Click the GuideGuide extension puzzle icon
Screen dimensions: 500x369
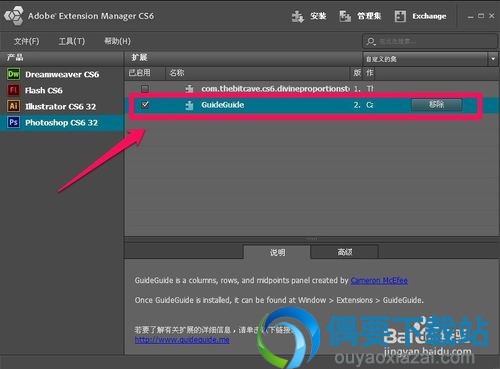189,105
